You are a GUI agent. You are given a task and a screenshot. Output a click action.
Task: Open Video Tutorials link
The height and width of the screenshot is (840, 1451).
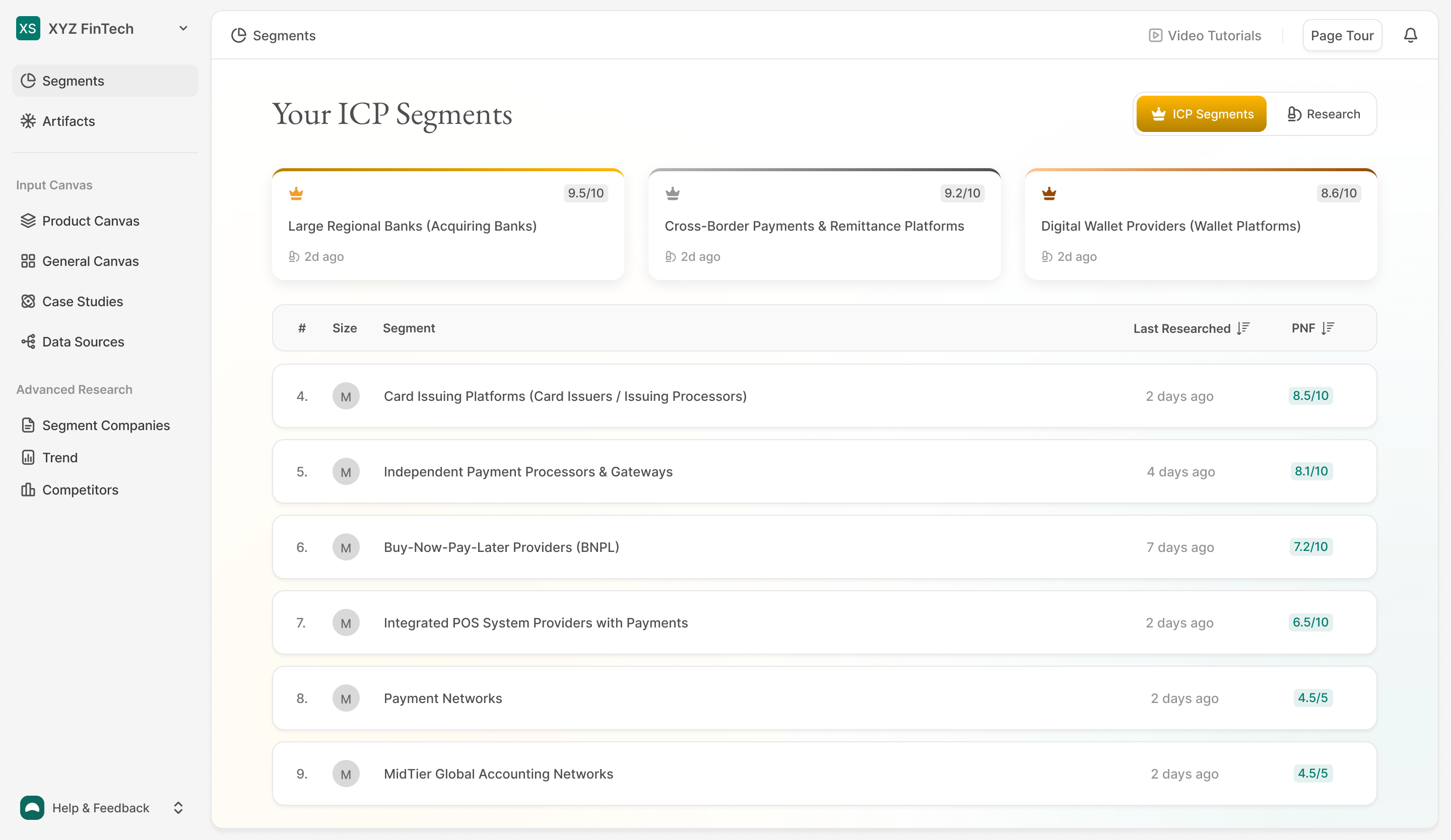point(1205,36)
